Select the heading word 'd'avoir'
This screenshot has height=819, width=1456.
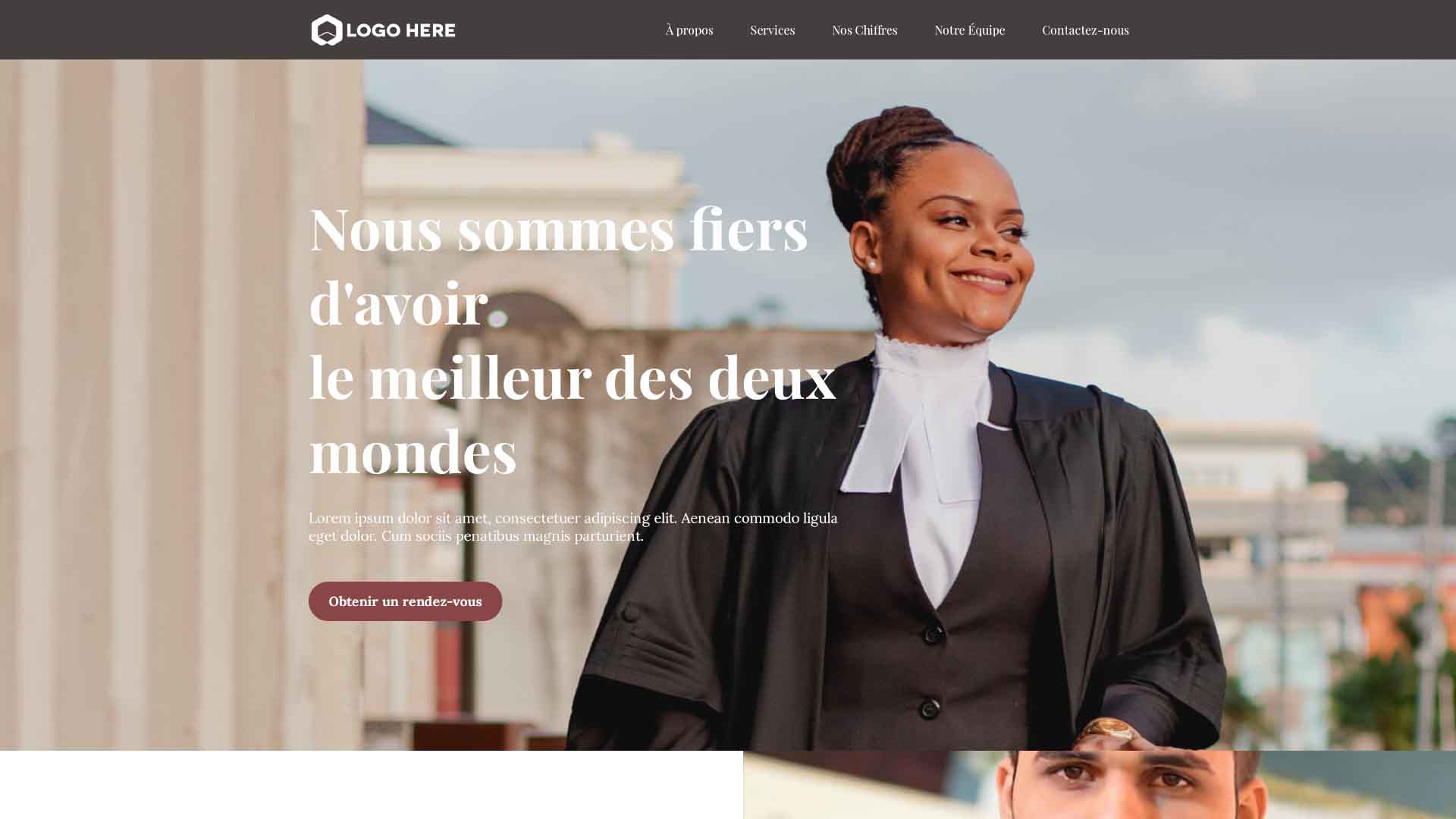tap(398, 303)
